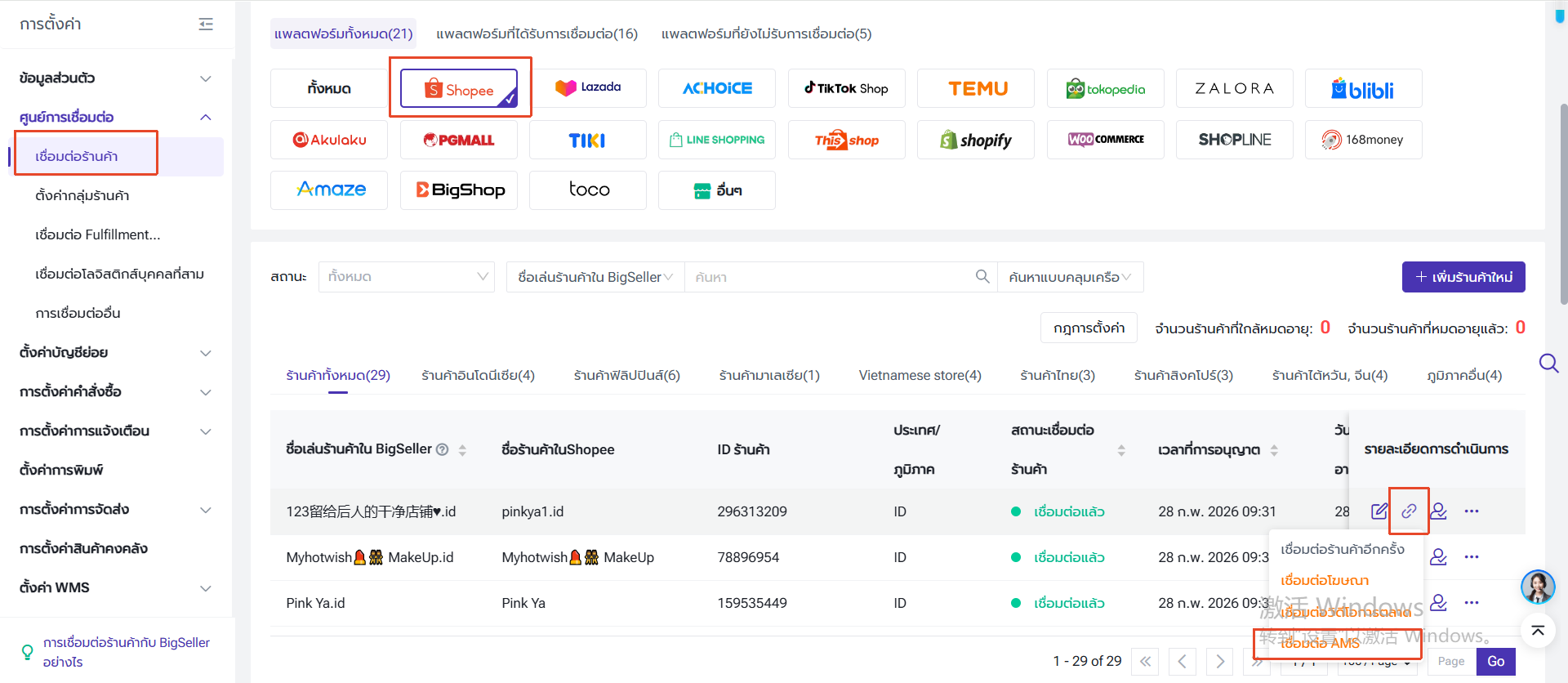Expand the การตั้งค่าการจัดส่ง sidebar section

click(206, 510)
